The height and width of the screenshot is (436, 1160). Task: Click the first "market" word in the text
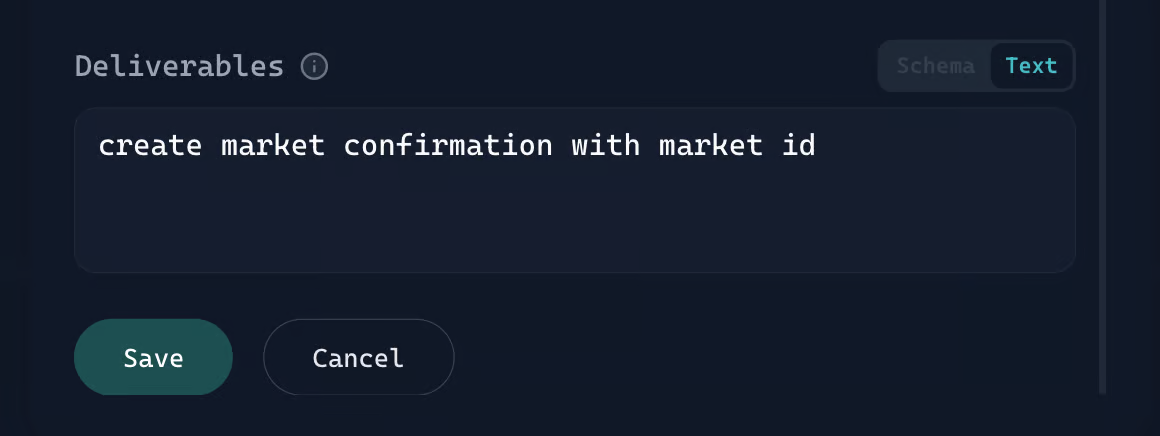272,146
